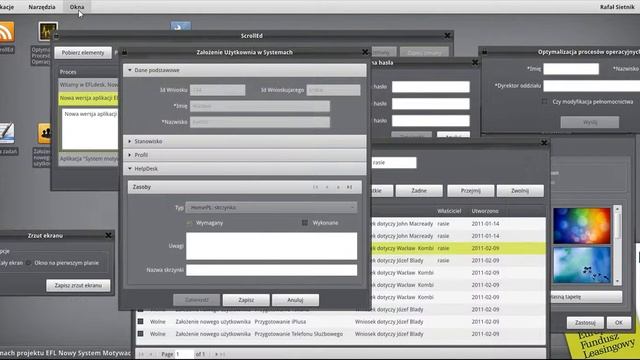The width and height of the screenshot is (640, 360).
Task: Click the Zwolnij button
Action: point(520,191)
